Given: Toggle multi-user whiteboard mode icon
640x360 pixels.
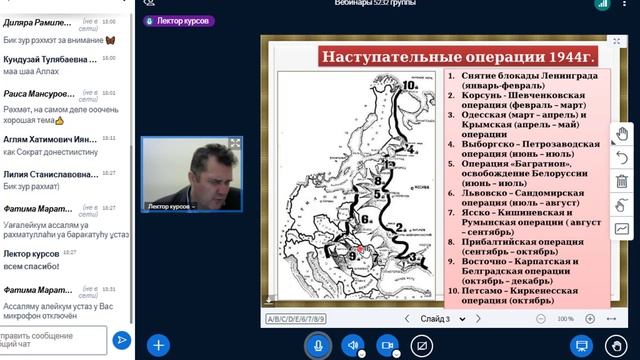Looking at the screenshot, I should pos(622,205).
